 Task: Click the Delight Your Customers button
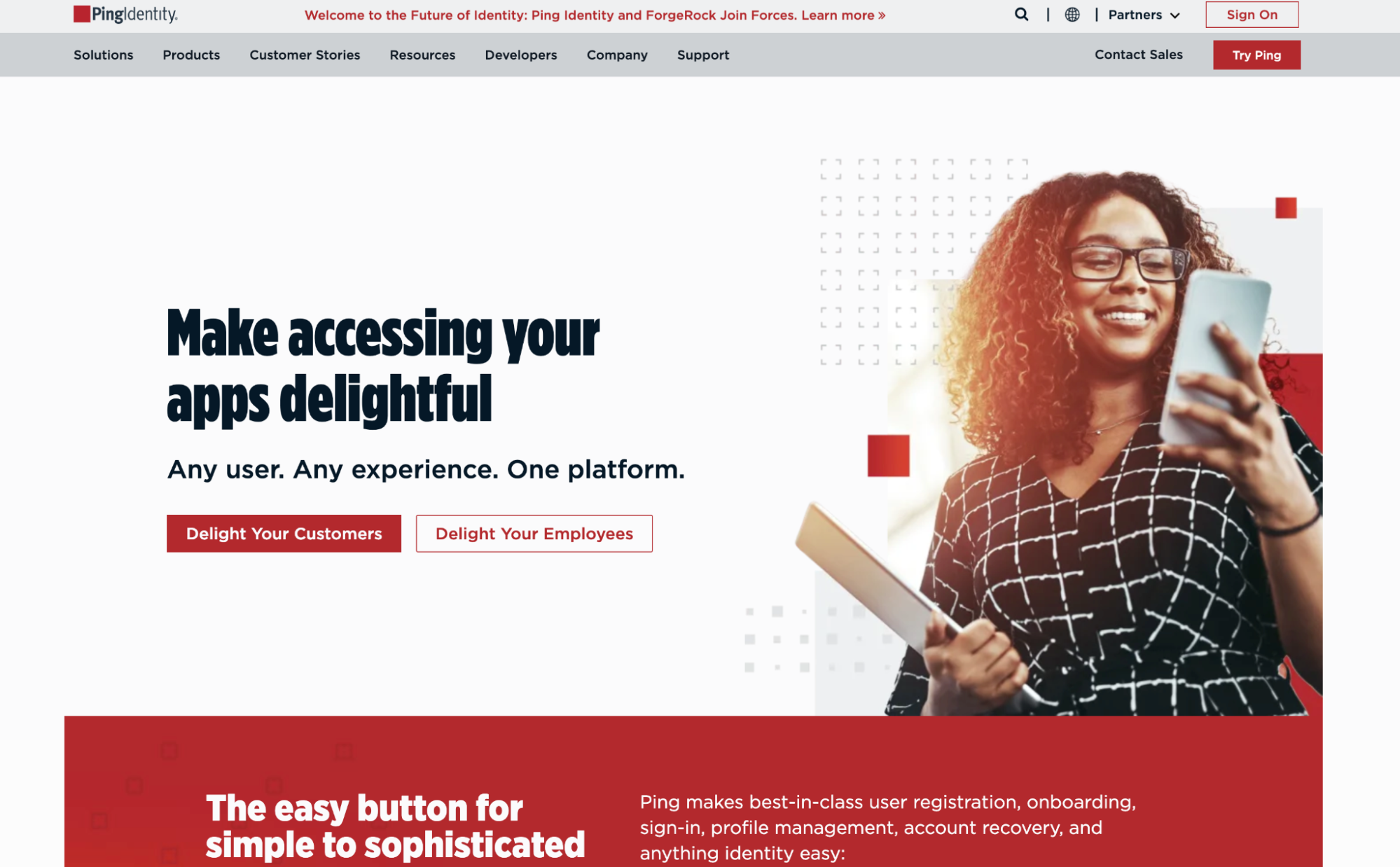click(x=284, y=533)
